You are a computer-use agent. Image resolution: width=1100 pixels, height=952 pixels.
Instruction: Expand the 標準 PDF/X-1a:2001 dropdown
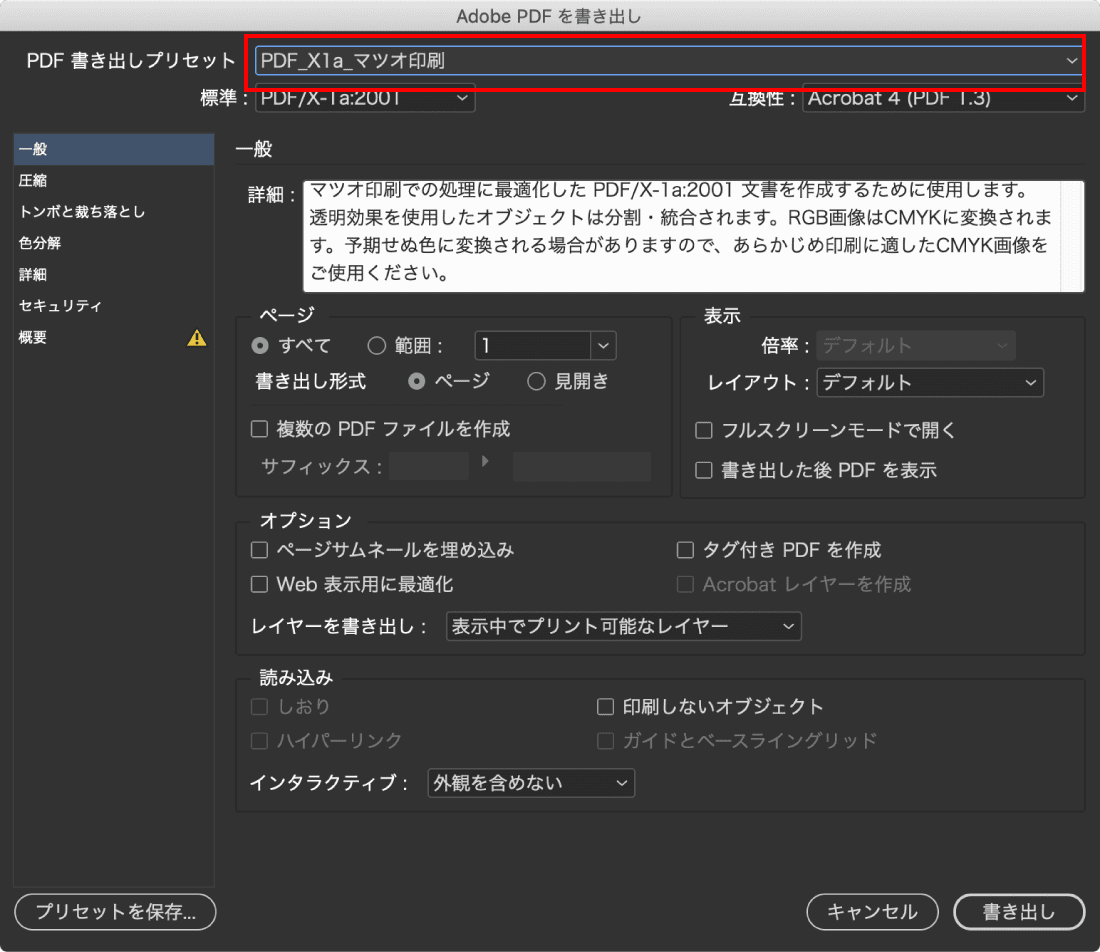point(365,98)
